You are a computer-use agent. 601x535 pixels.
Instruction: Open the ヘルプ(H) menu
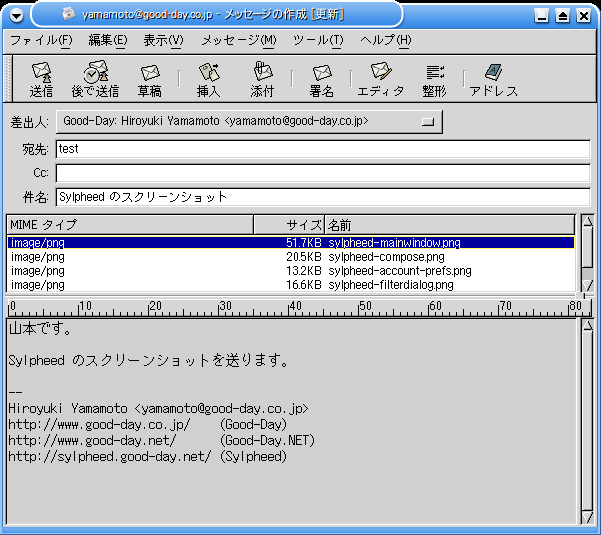point(386,40)
